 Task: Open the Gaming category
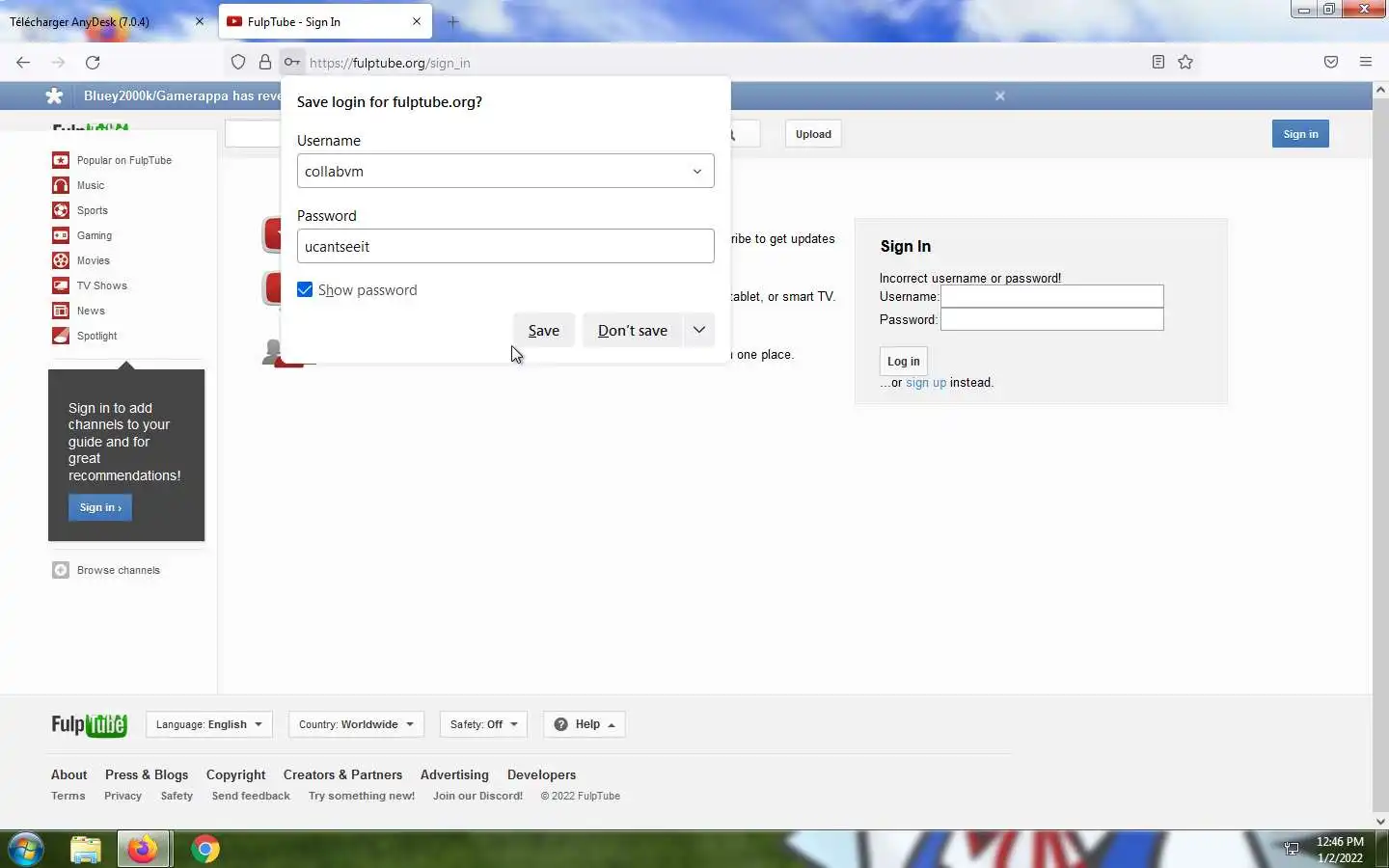pyautogui.click(x=95, y=235)
